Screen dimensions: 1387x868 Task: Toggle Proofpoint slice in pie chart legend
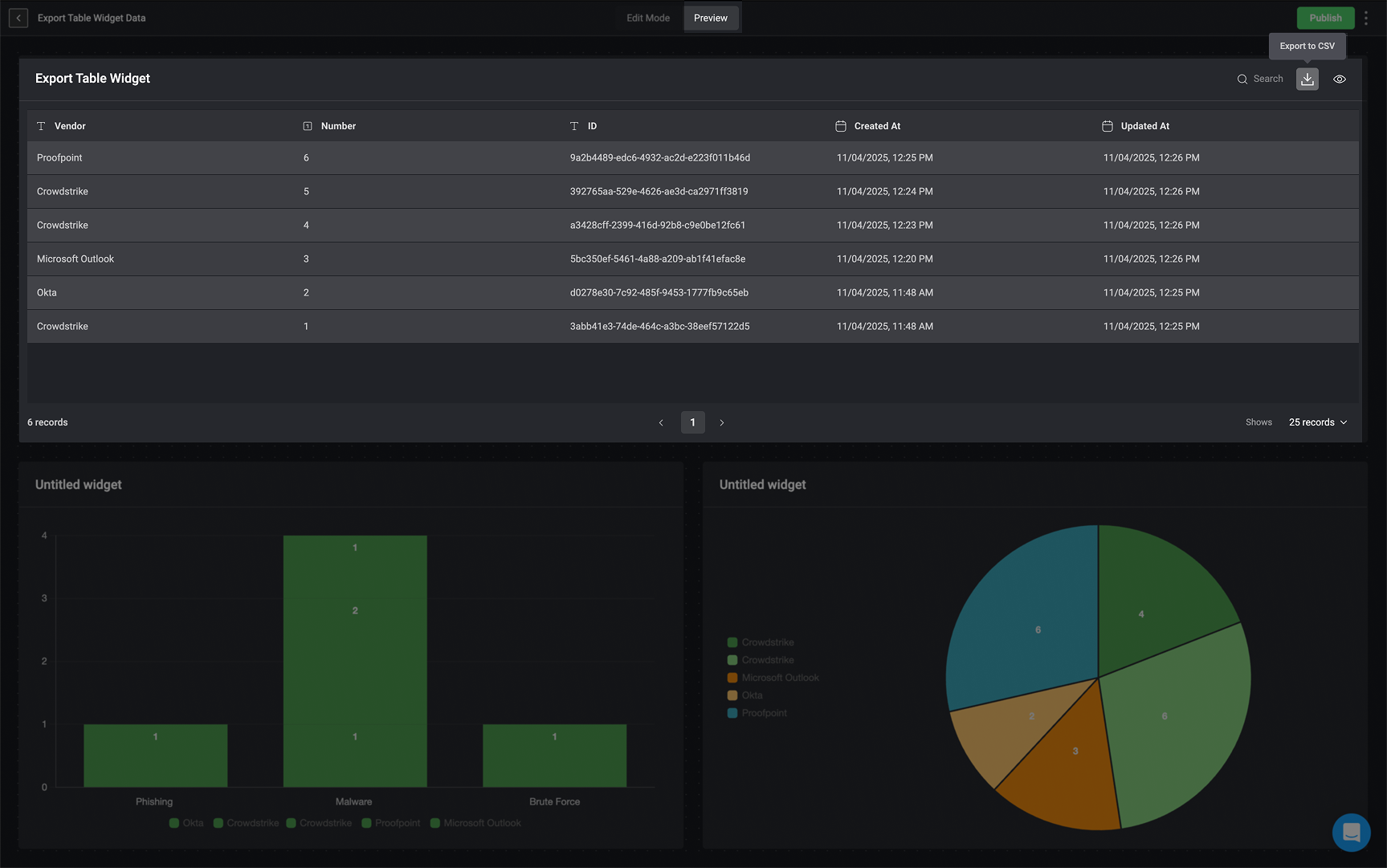(x=757, y=713)
